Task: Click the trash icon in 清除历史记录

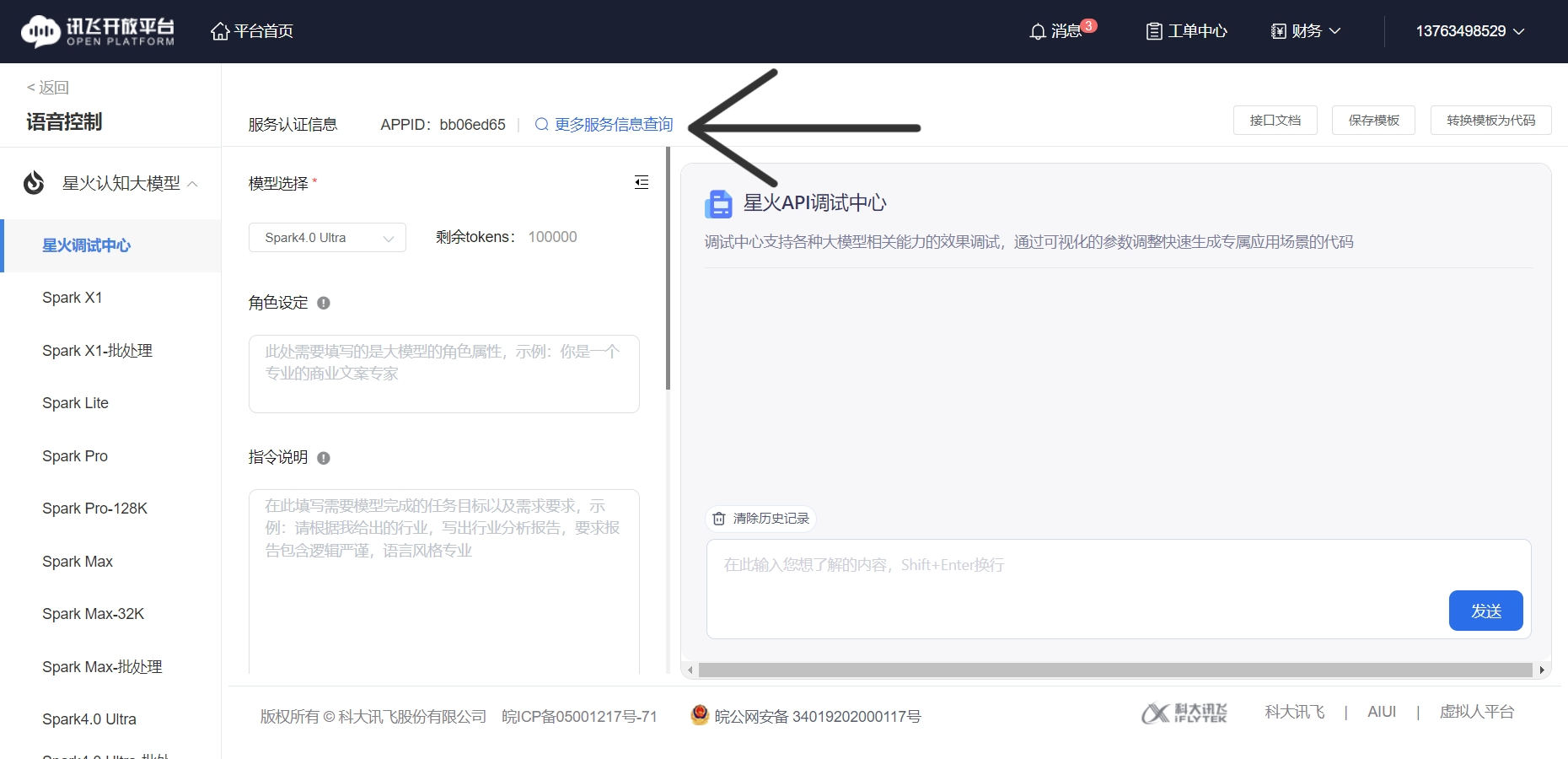Action: [x=719, y=519]
